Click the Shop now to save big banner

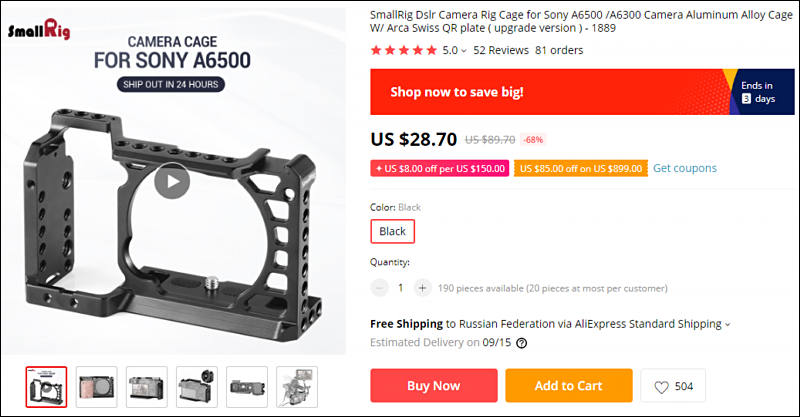tap(582, 92)
